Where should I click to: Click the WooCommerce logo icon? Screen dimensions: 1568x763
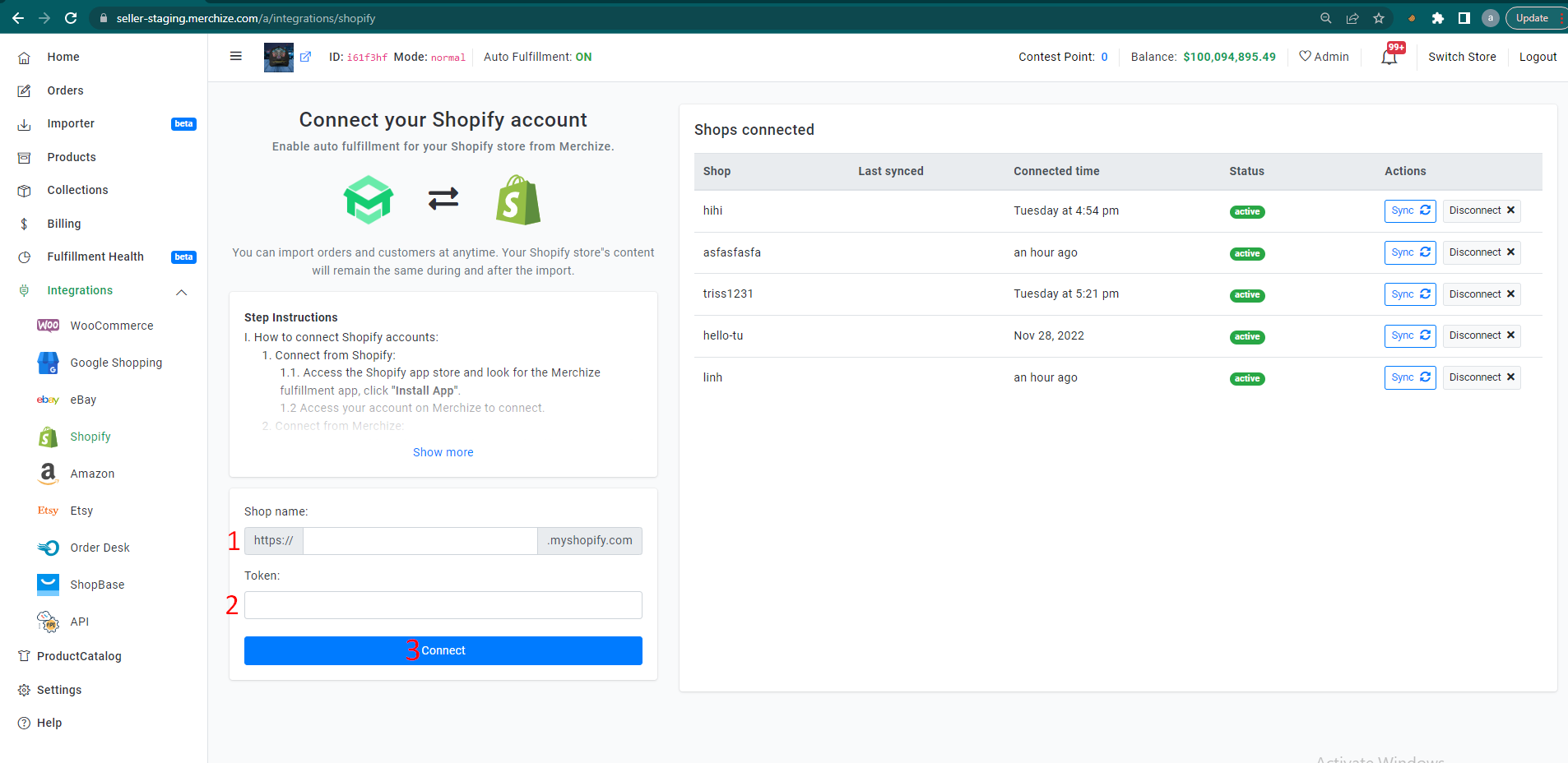click(x=48, y=326)
